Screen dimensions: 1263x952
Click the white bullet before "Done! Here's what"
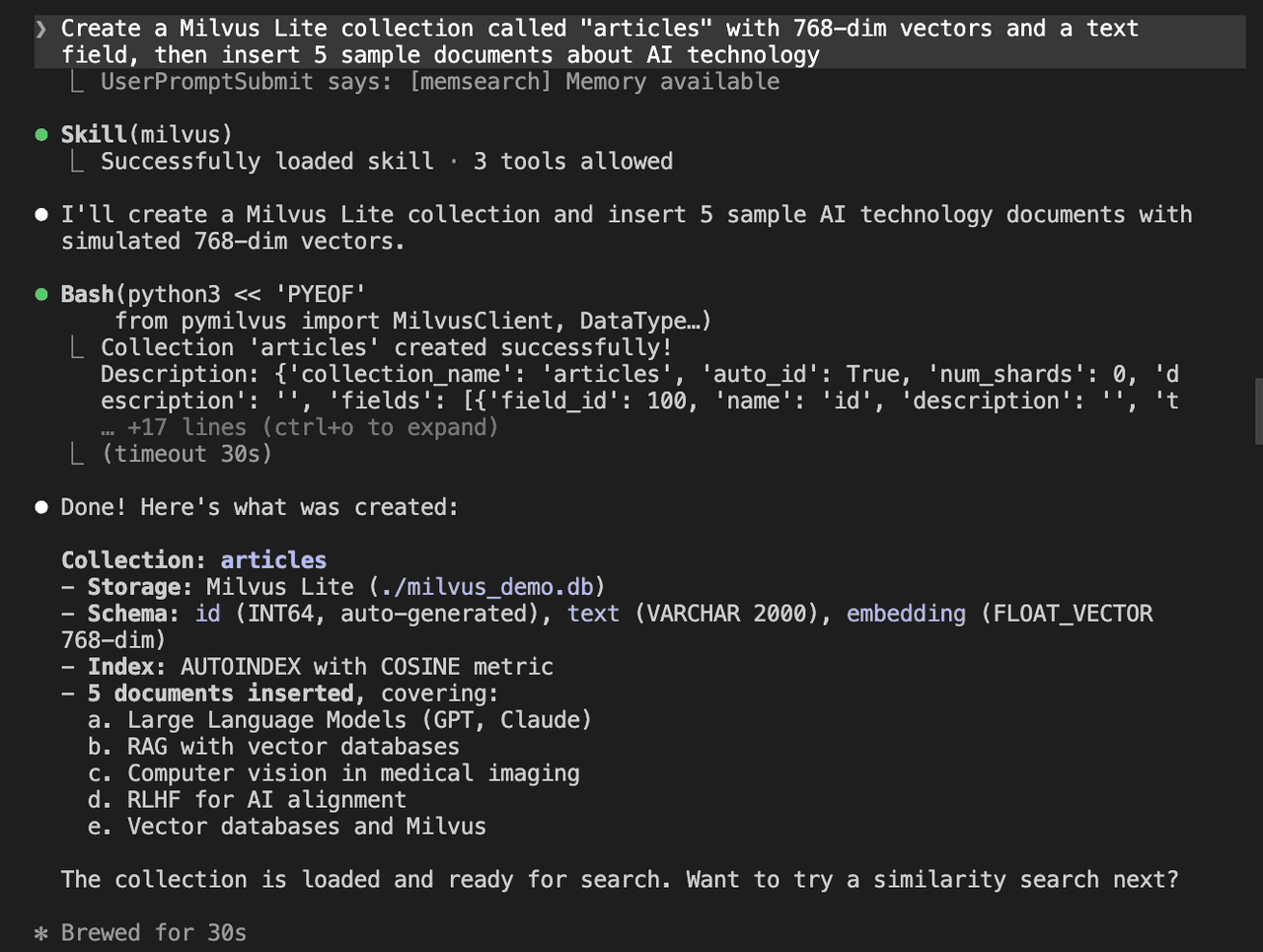click(41, 508)
